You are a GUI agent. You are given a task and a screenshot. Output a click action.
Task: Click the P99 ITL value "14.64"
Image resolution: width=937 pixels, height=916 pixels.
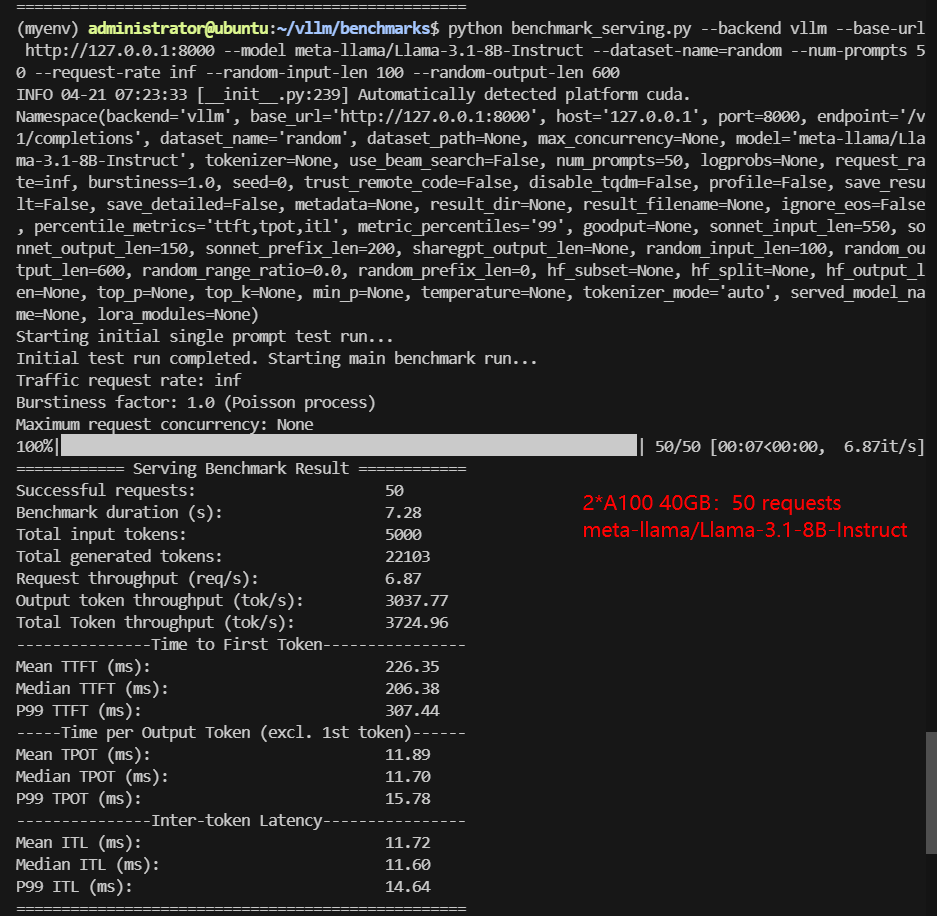coord(408,887)
